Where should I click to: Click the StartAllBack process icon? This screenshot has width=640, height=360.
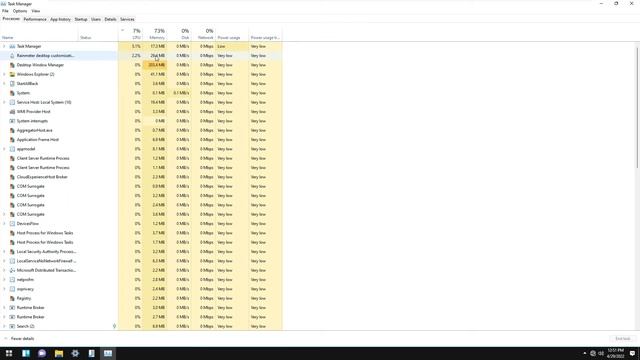click(x=12, y=84)
